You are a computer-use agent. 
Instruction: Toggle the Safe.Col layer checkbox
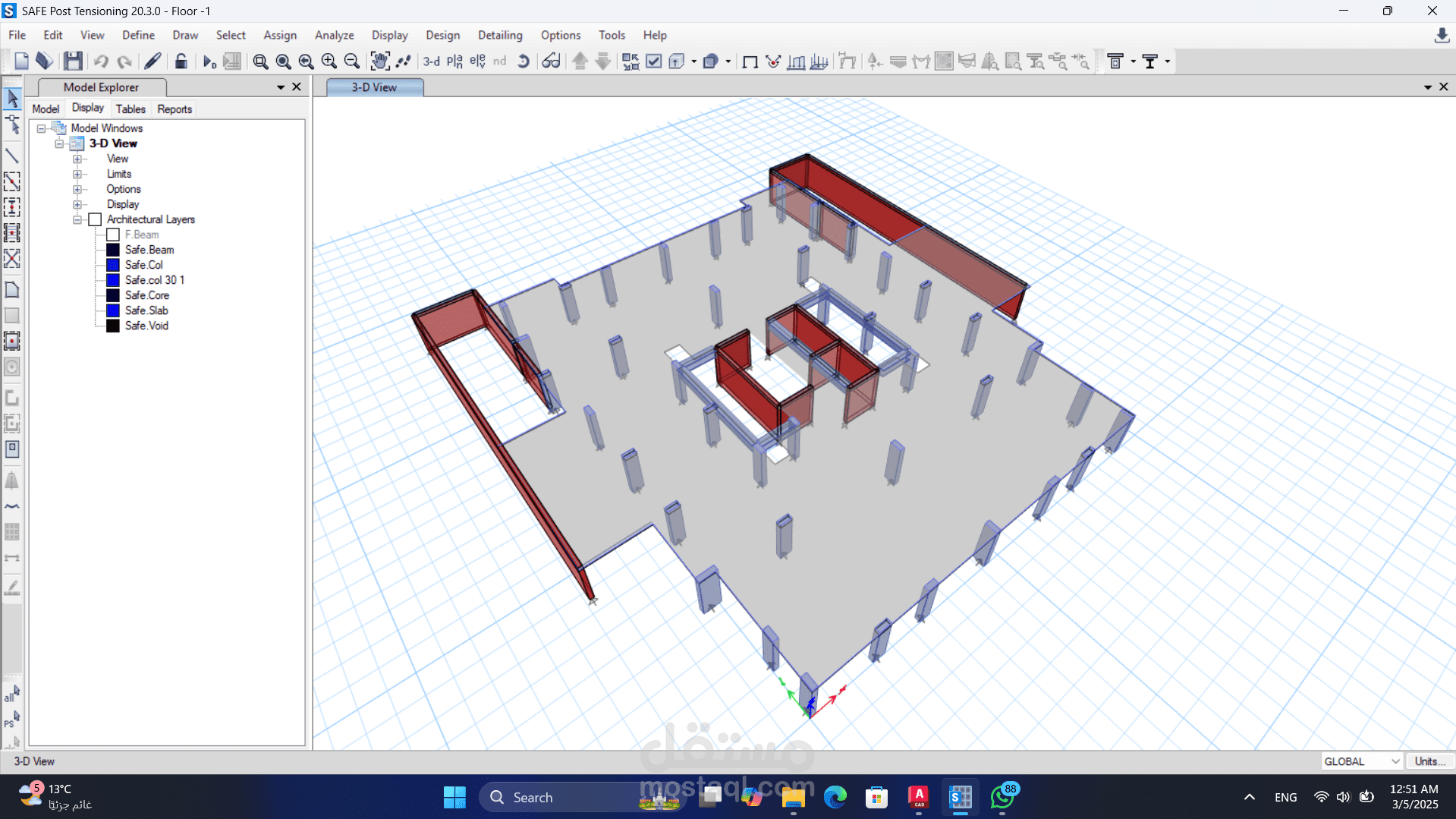click(113, 265)
